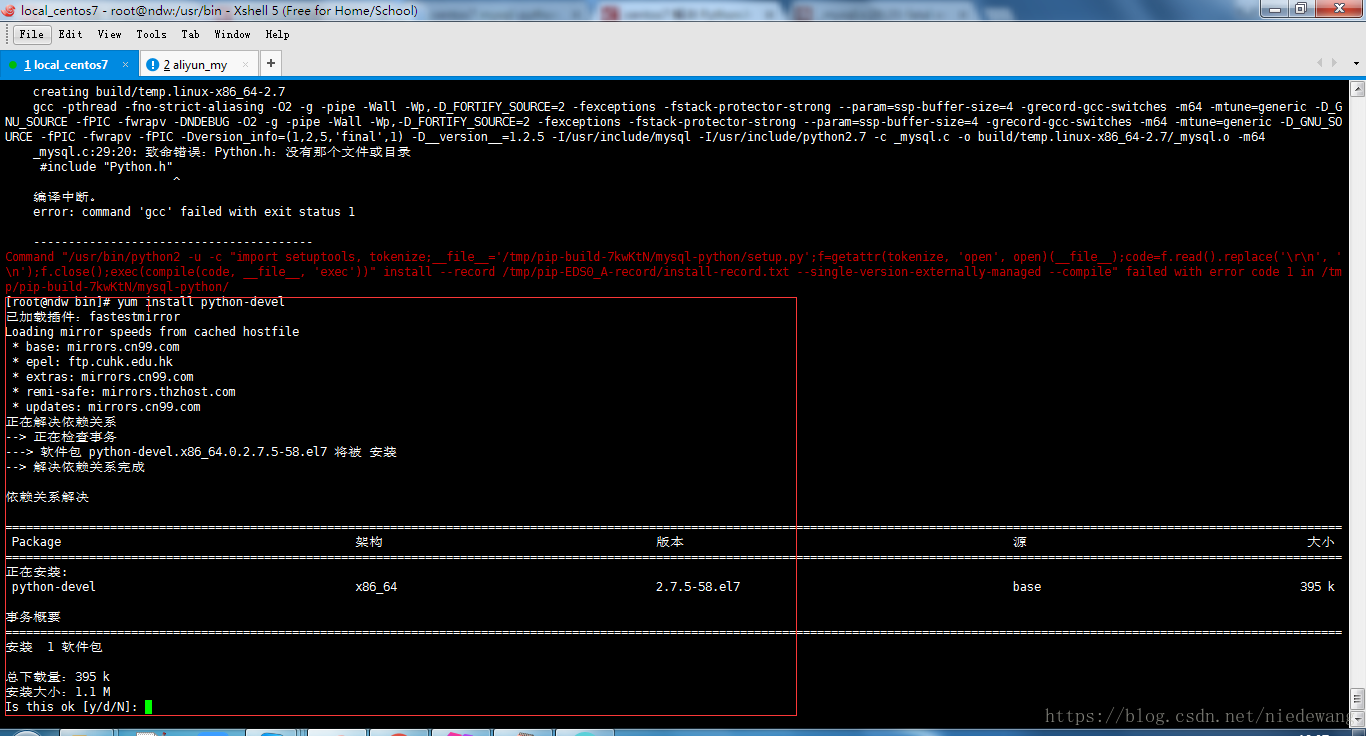This screenshot has height=736, width=1366.
Task: Click the 'x86_64' architecture value
Action: click(376, 587)
